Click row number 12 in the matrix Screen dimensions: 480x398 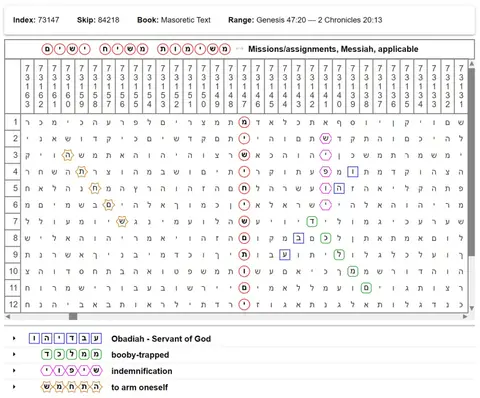click(13, 304)
